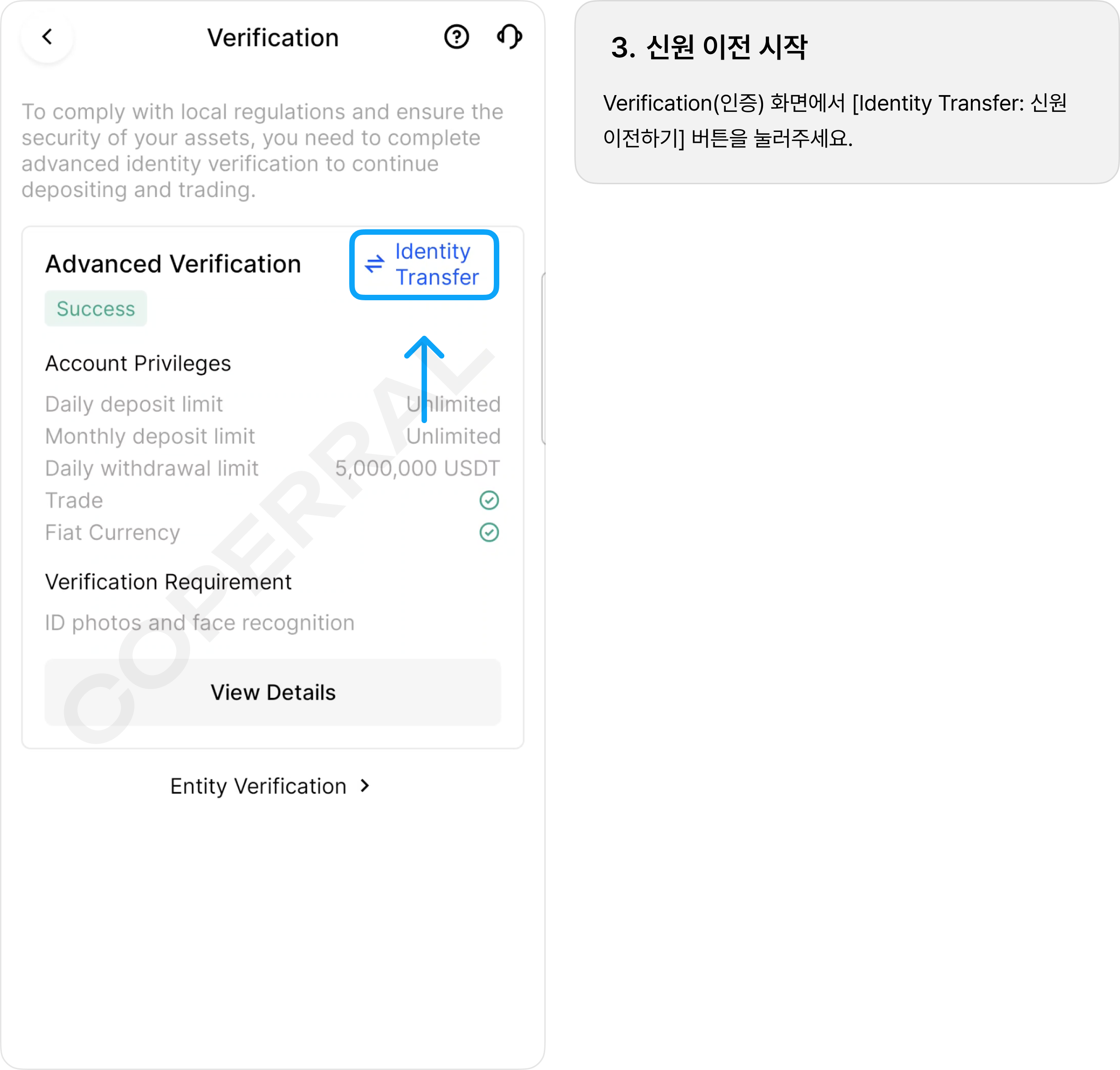Screen dimensions: 1120x1070
Task: Click the Success status badge
Action: pos(96,308)
